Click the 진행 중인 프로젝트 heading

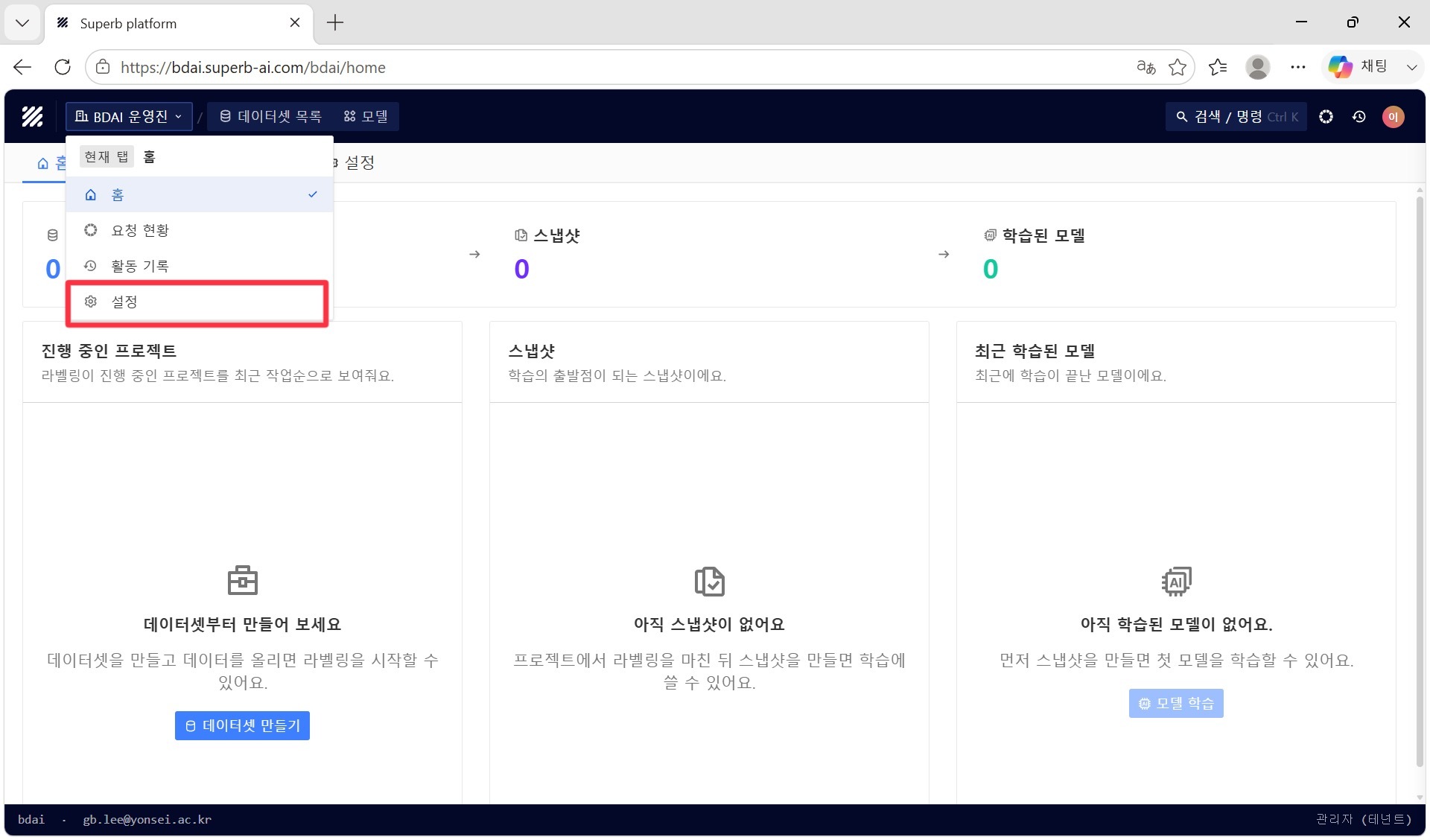[x=109, y=351]
